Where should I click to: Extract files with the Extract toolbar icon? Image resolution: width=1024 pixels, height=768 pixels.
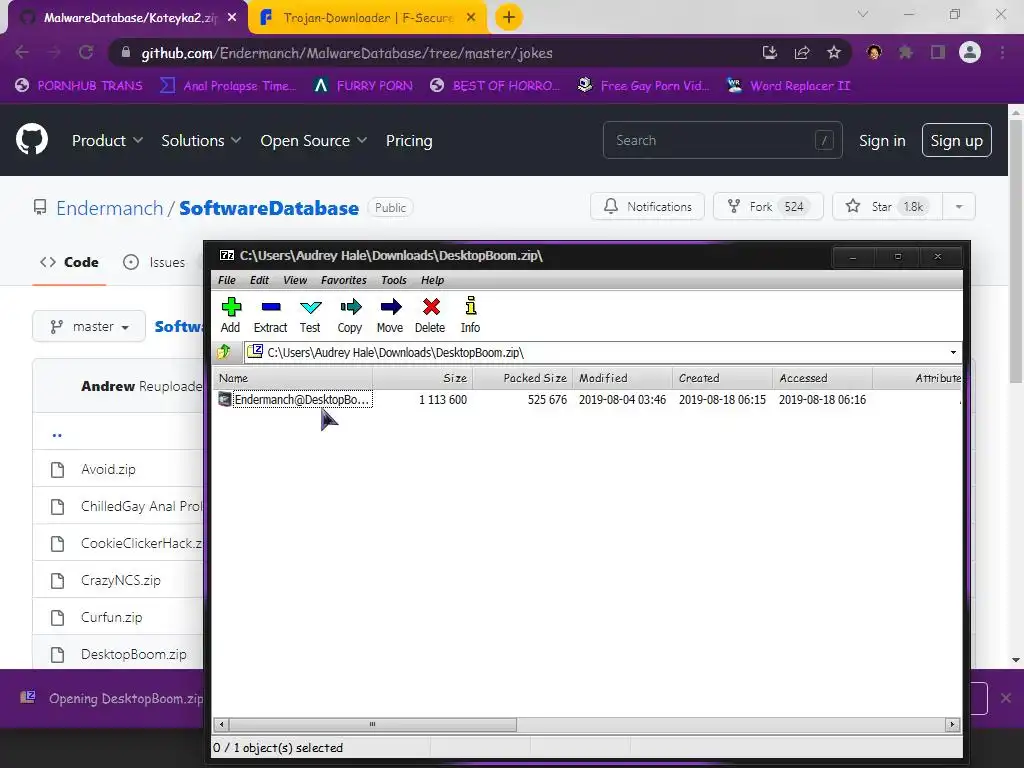click(270, 315)
